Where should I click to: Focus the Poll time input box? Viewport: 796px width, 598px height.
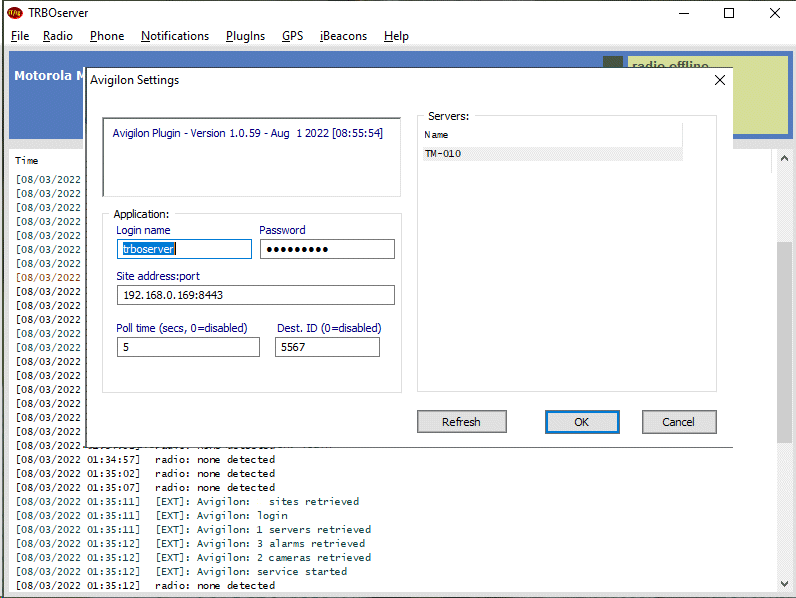click(x=188, y=347)
